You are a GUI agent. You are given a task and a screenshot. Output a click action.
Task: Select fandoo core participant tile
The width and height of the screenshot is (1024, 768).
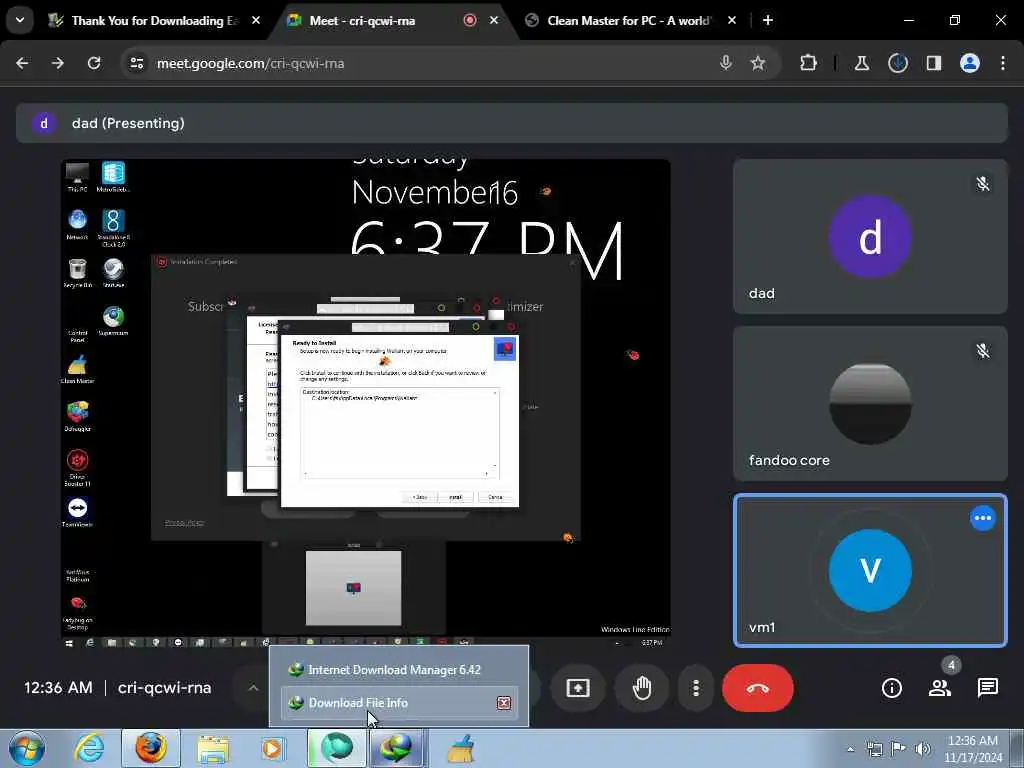tap(870, 404)
